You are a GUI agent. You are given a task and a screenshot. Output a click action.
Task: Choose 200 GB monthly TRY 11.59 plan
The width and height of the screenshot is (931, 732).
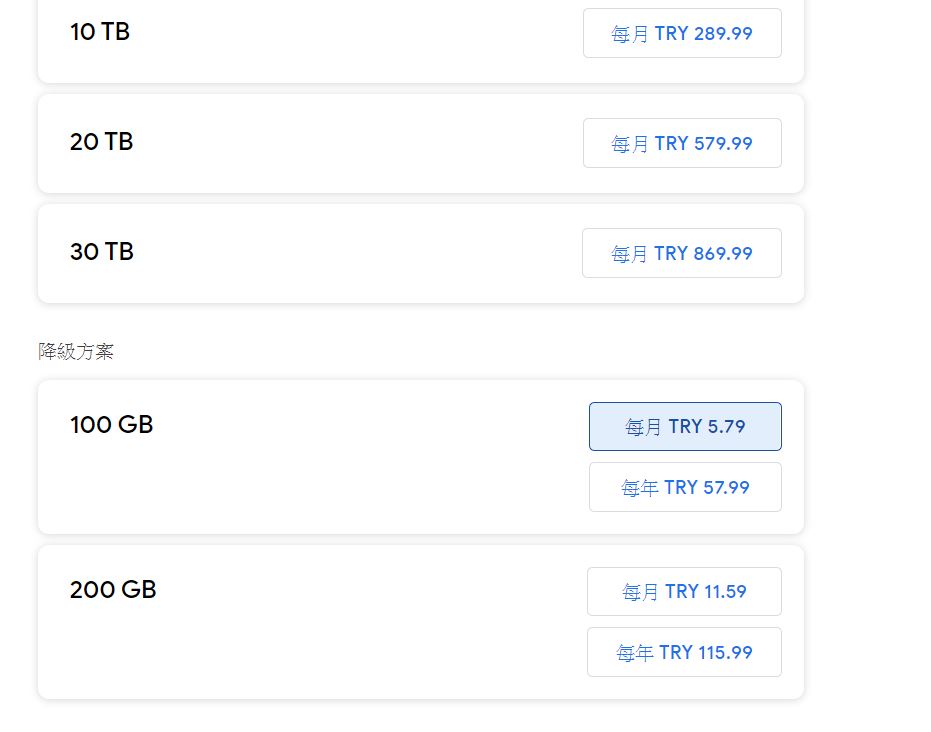[x=684, y=592]
